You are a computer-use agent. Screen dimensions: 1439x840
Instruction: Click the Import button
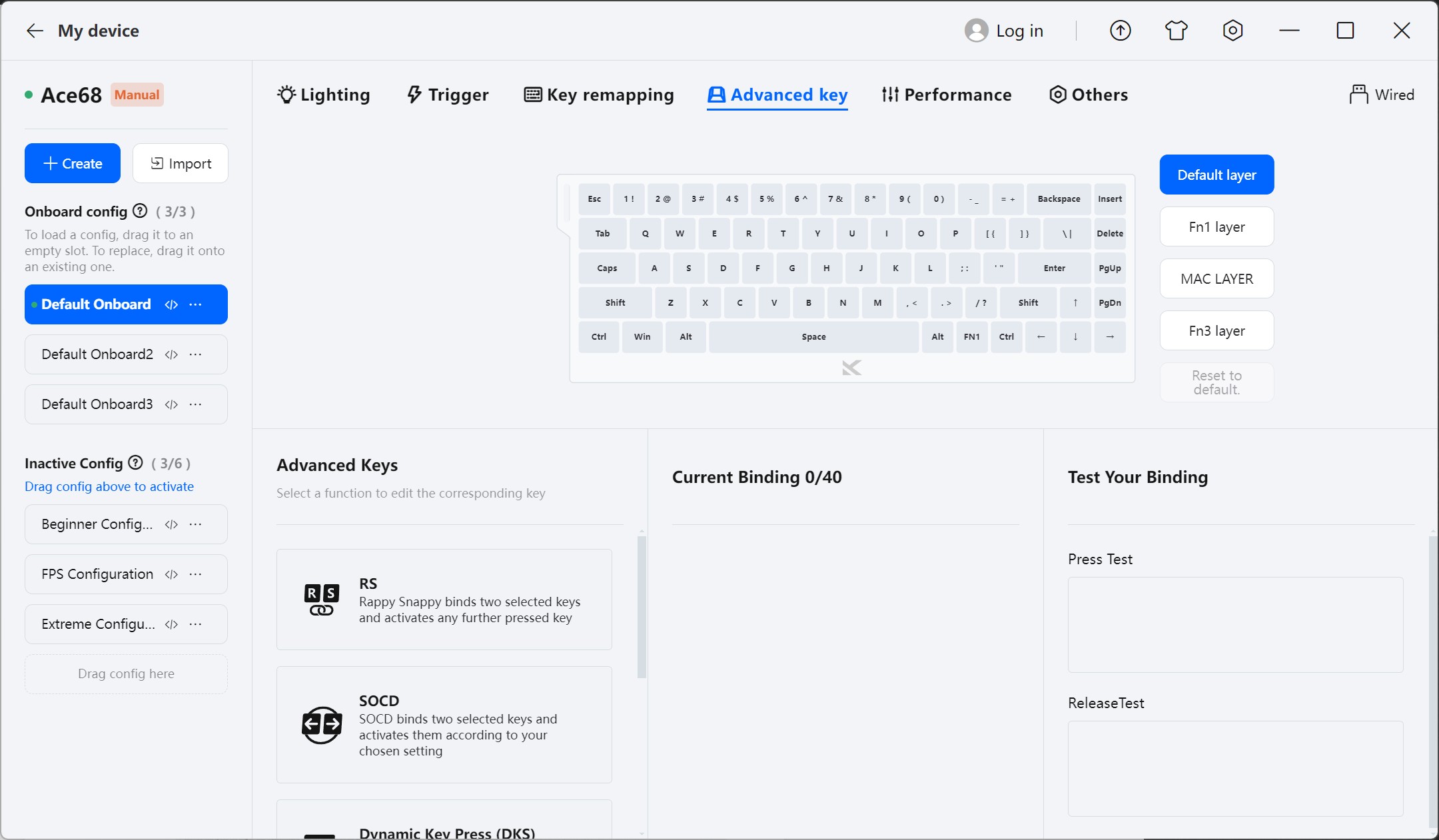click(181, 163)
